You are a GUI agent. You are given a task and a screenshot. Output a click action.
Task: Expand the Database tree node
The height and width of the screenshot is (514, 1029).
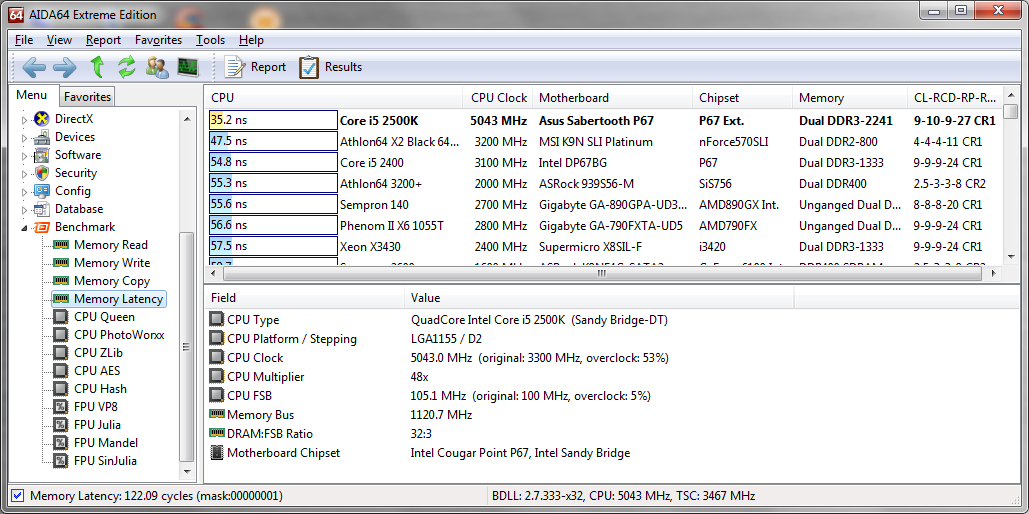pos(26,209)
